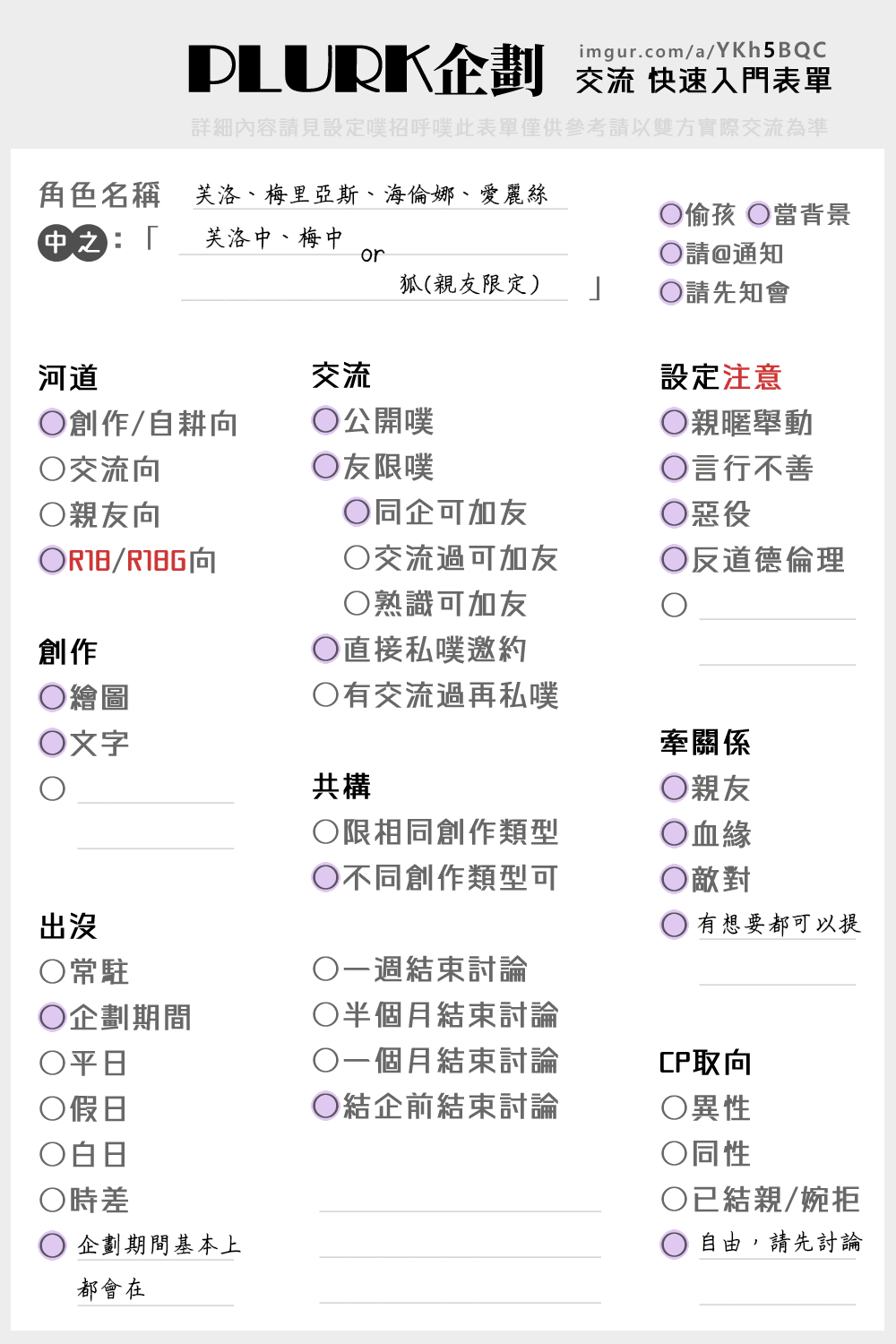Select the 同企可加友 circle

[358, 512]
